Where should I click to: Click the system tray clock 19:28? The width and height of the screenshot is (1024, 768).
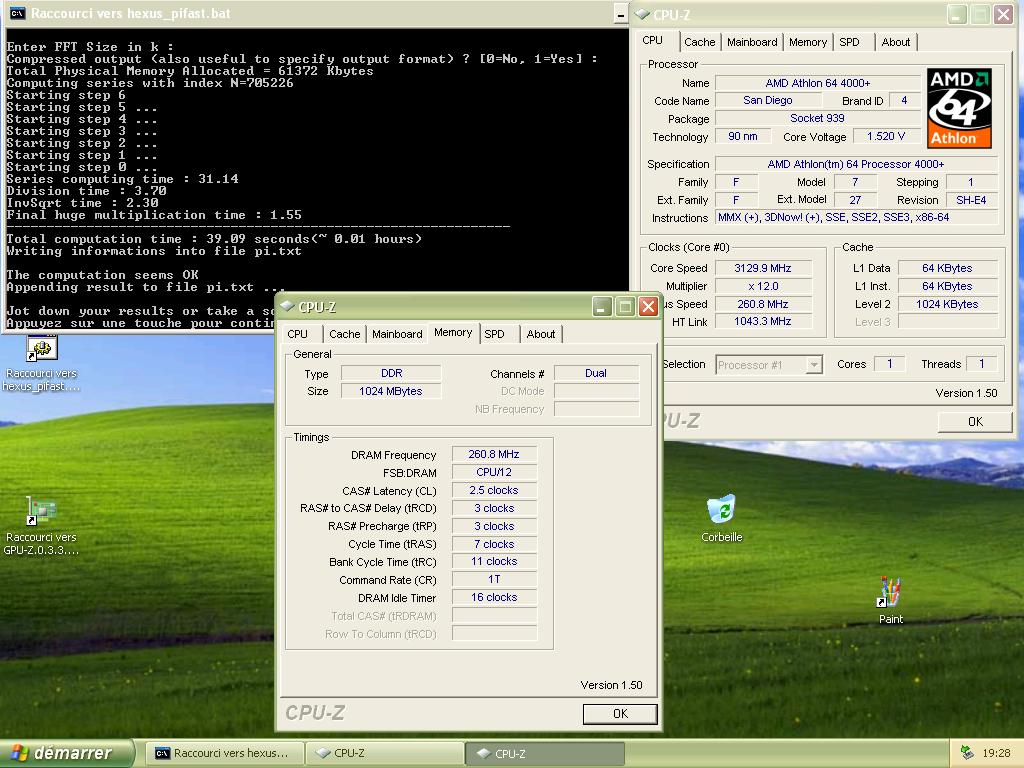pos(996,753)
